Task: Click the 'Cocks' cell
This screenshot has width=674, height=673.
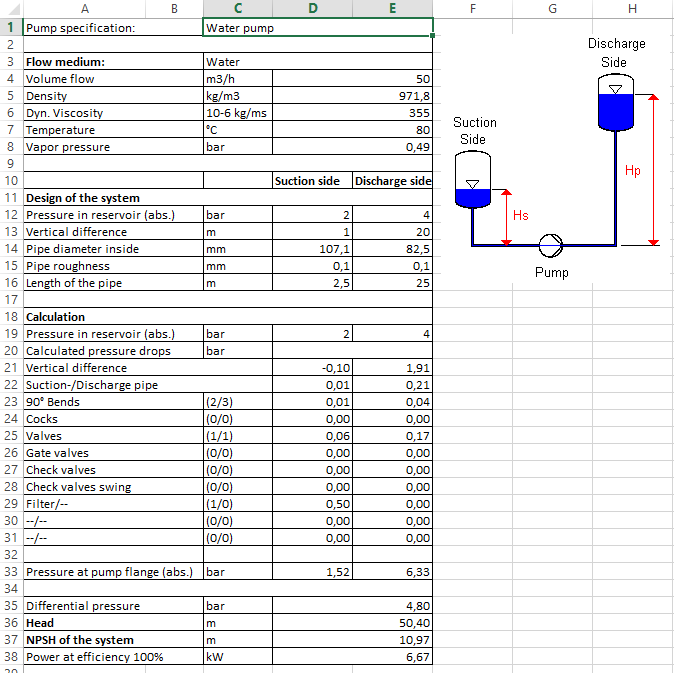Action: click(x=113, y=419)
